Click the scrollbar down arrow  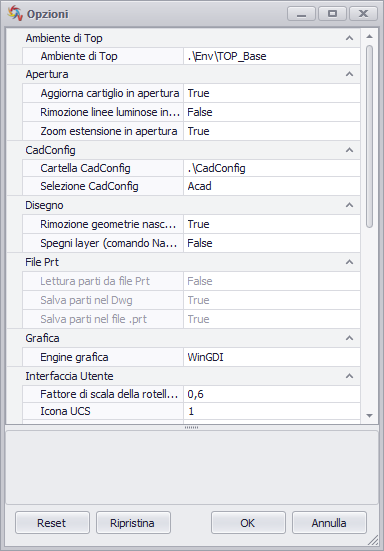[369, 416]
